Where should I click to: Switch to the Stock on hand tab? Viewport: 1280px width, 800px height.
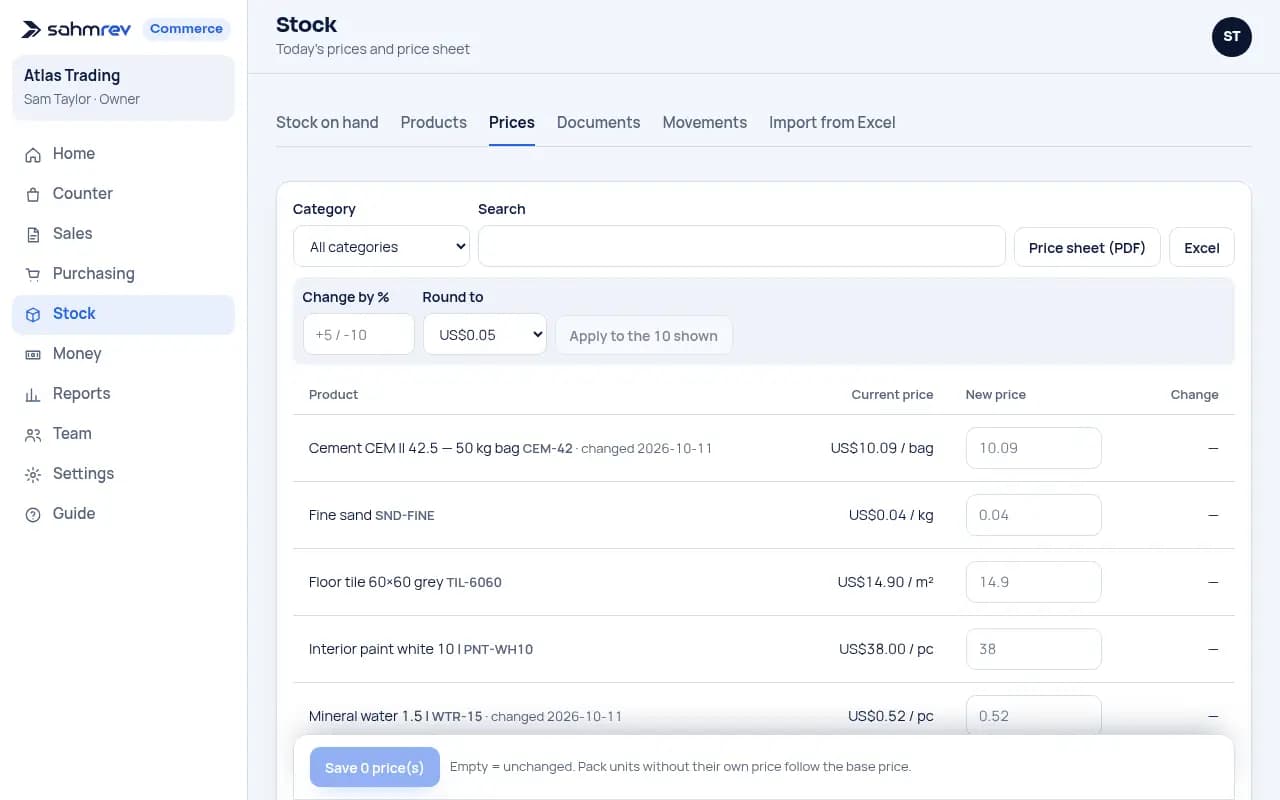pyautogui.click(x=327, y=122)
